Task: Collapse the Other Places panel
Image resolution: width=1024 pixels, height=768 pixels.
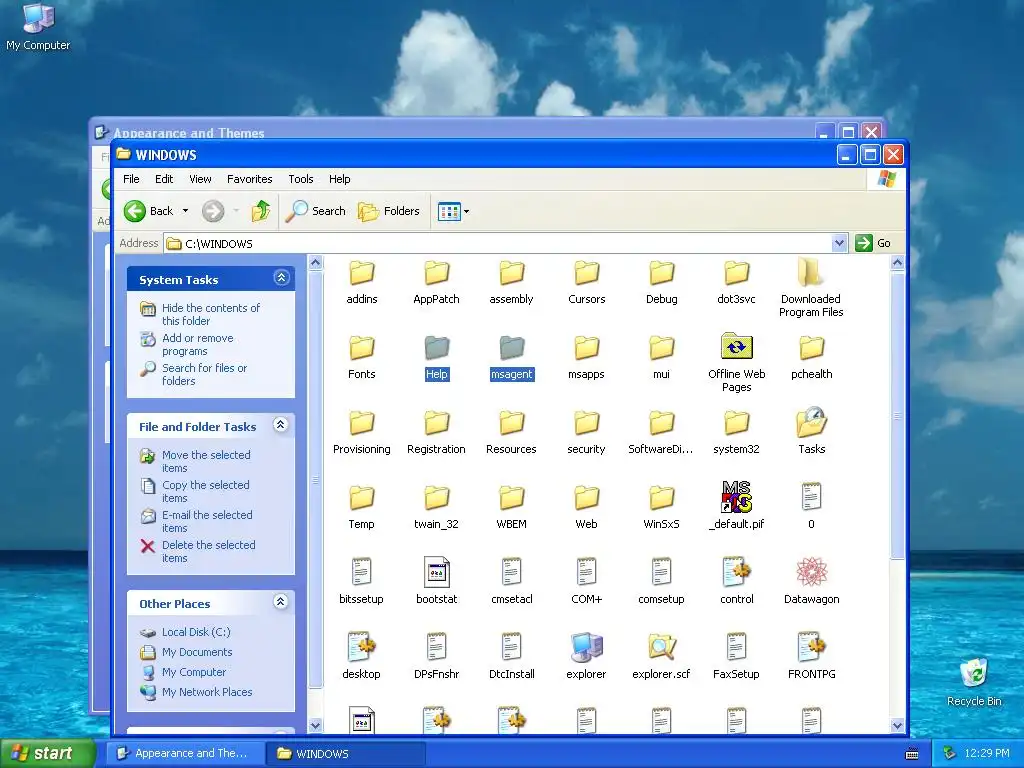Action: [281, 602]
